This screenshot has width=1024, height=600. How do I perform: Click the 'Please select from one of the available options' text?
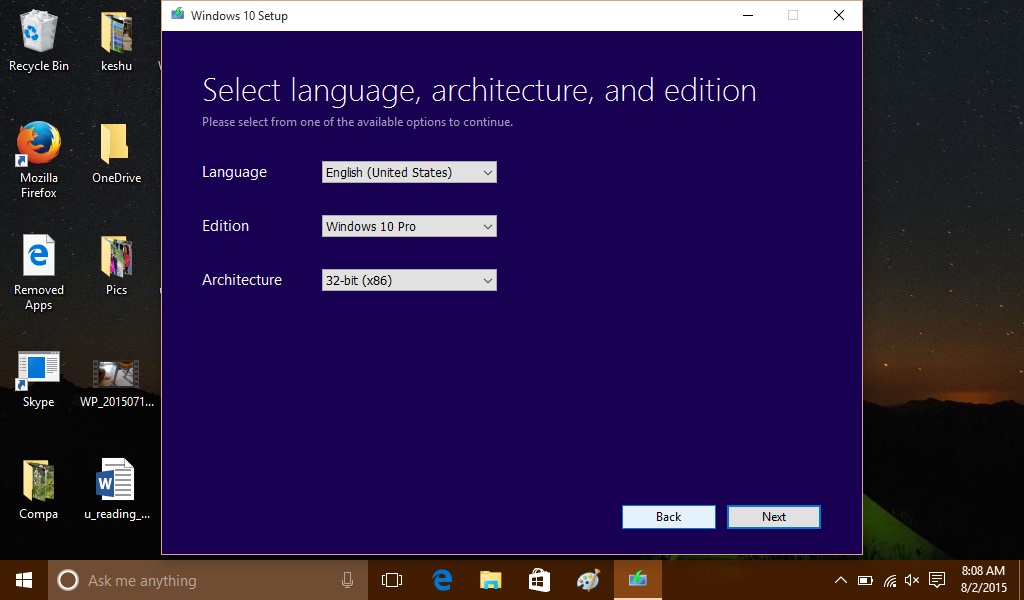(x=357, y=122)
